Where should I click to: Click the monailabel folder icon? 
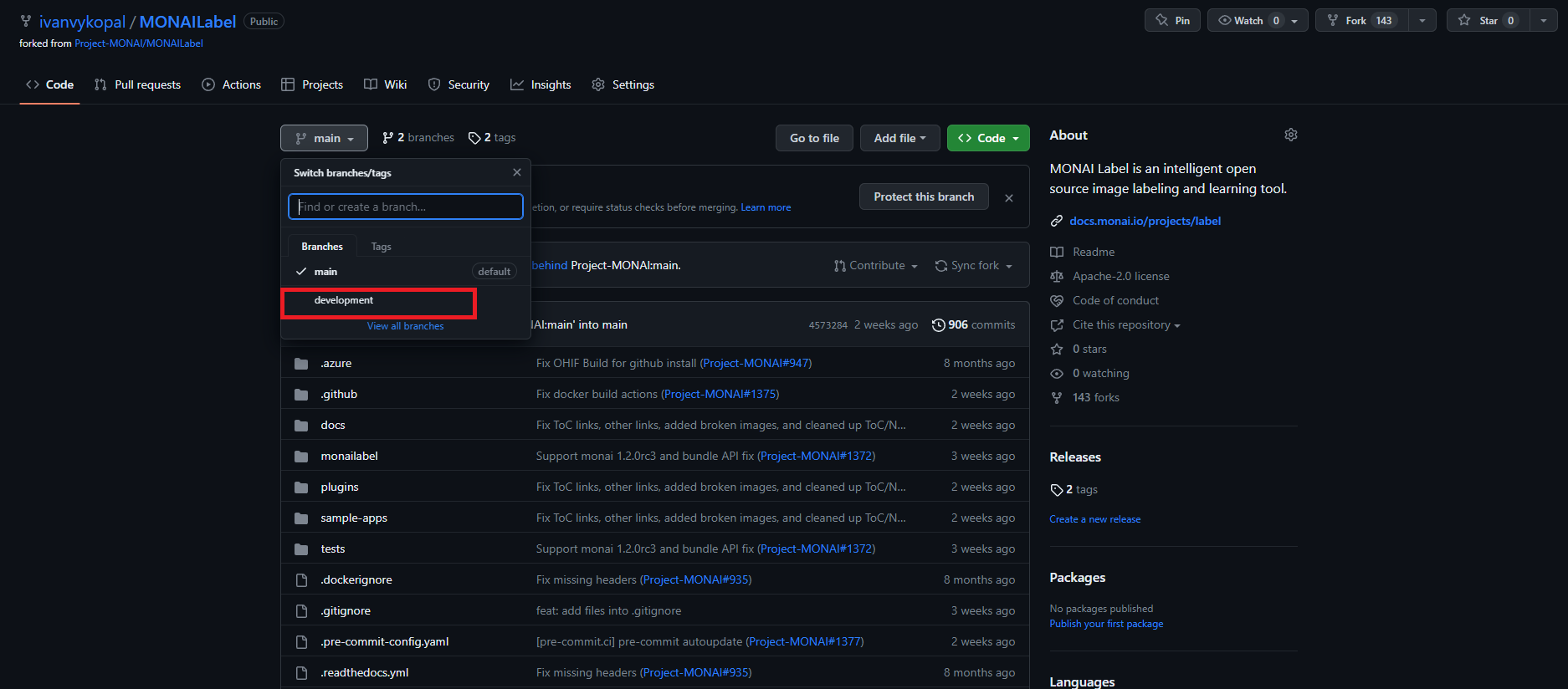[x=301, y=457]
